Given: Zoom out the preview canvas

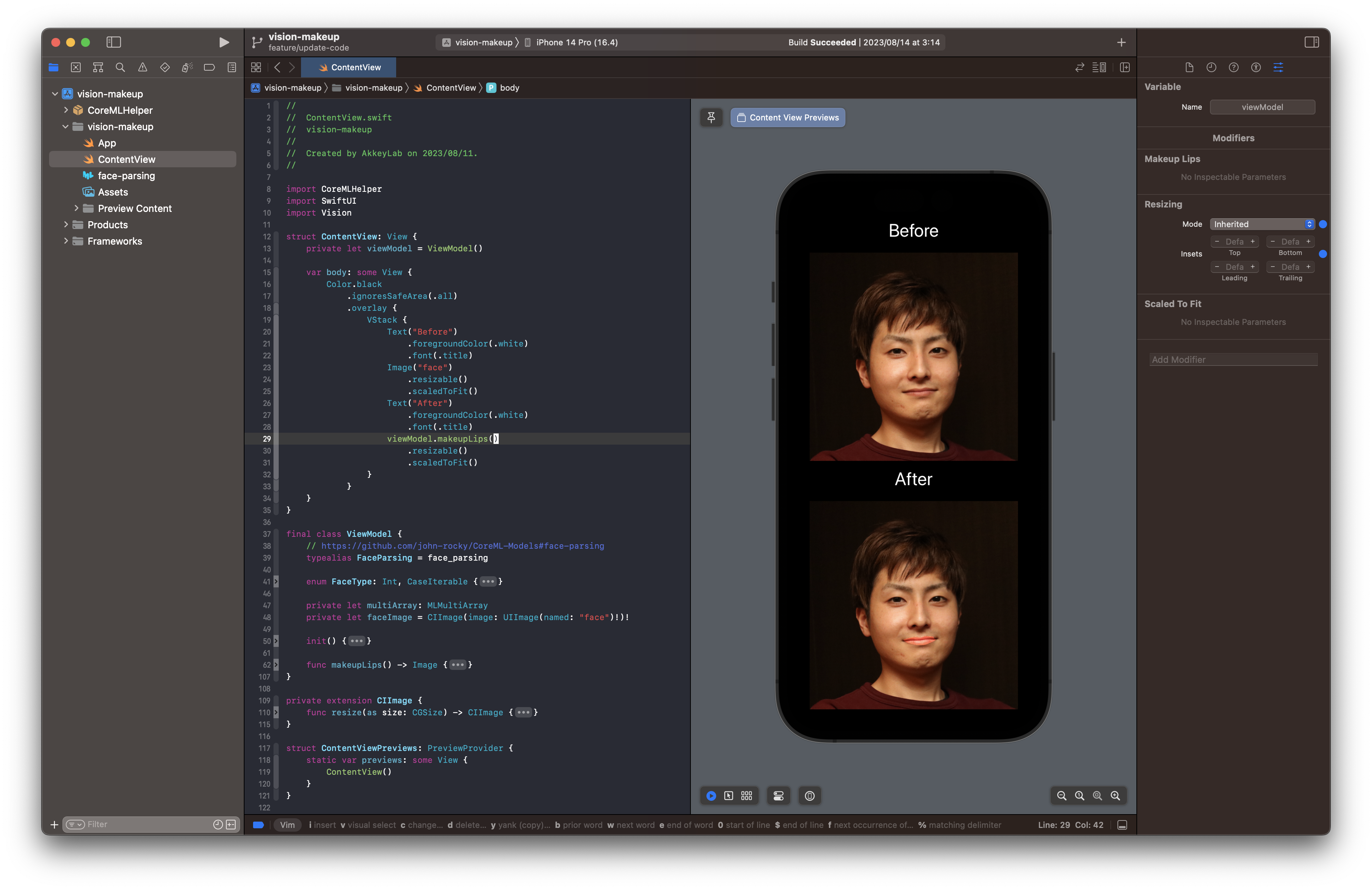Looking at the screenshot, I should (1061, 796).
